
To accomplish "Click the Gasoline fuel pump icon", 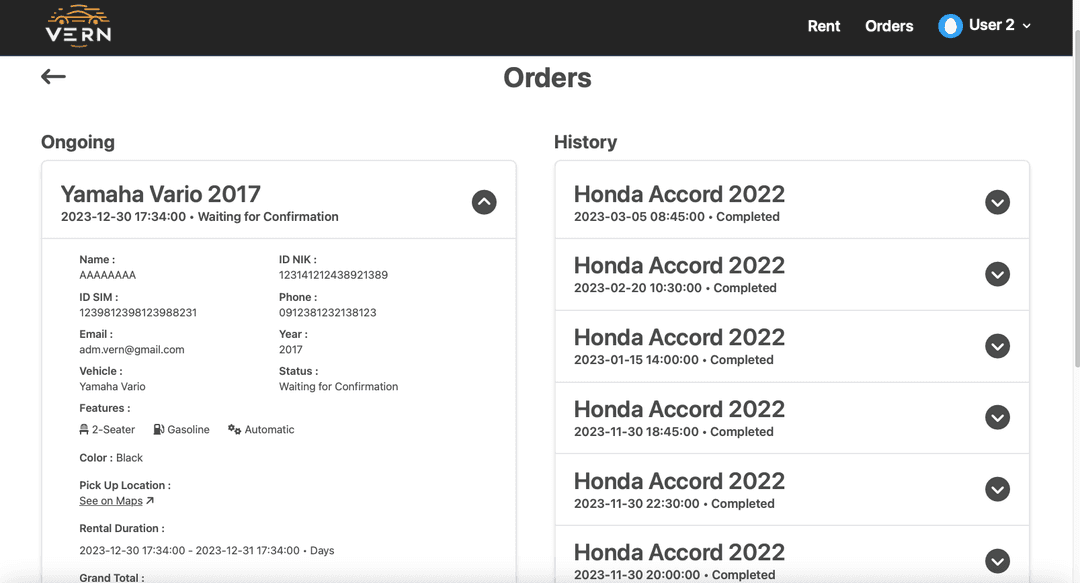I will [x=159, y=430].
